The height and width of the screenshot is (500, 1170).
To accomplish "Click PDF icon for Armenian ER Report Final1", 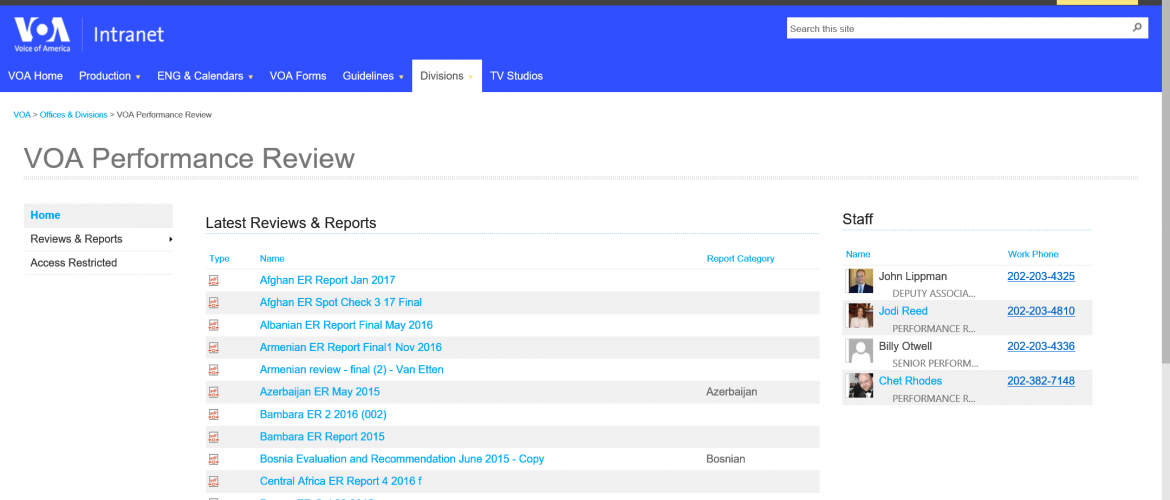I will (213, 348).
